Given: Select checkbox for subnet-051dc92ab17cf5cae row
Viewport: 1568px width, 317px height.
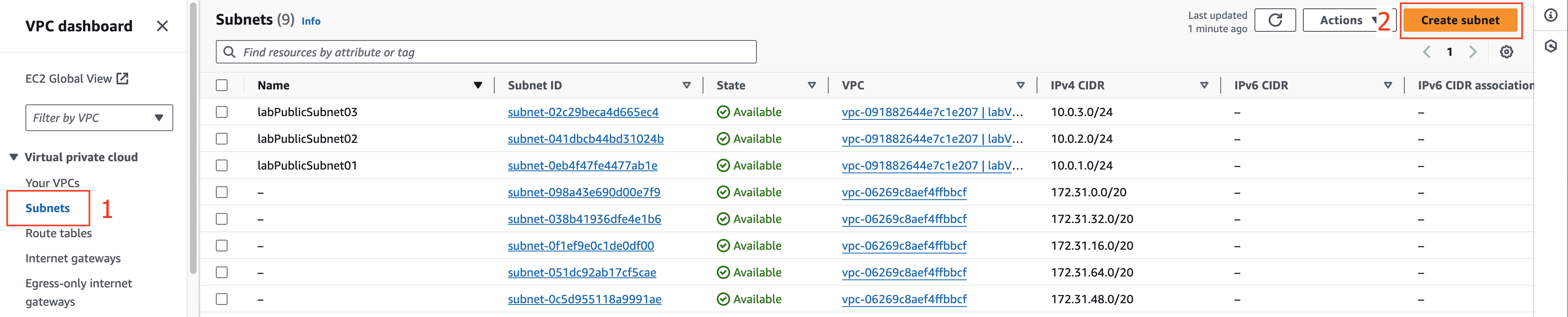Looking at the screenshot, I should (222, 273).
